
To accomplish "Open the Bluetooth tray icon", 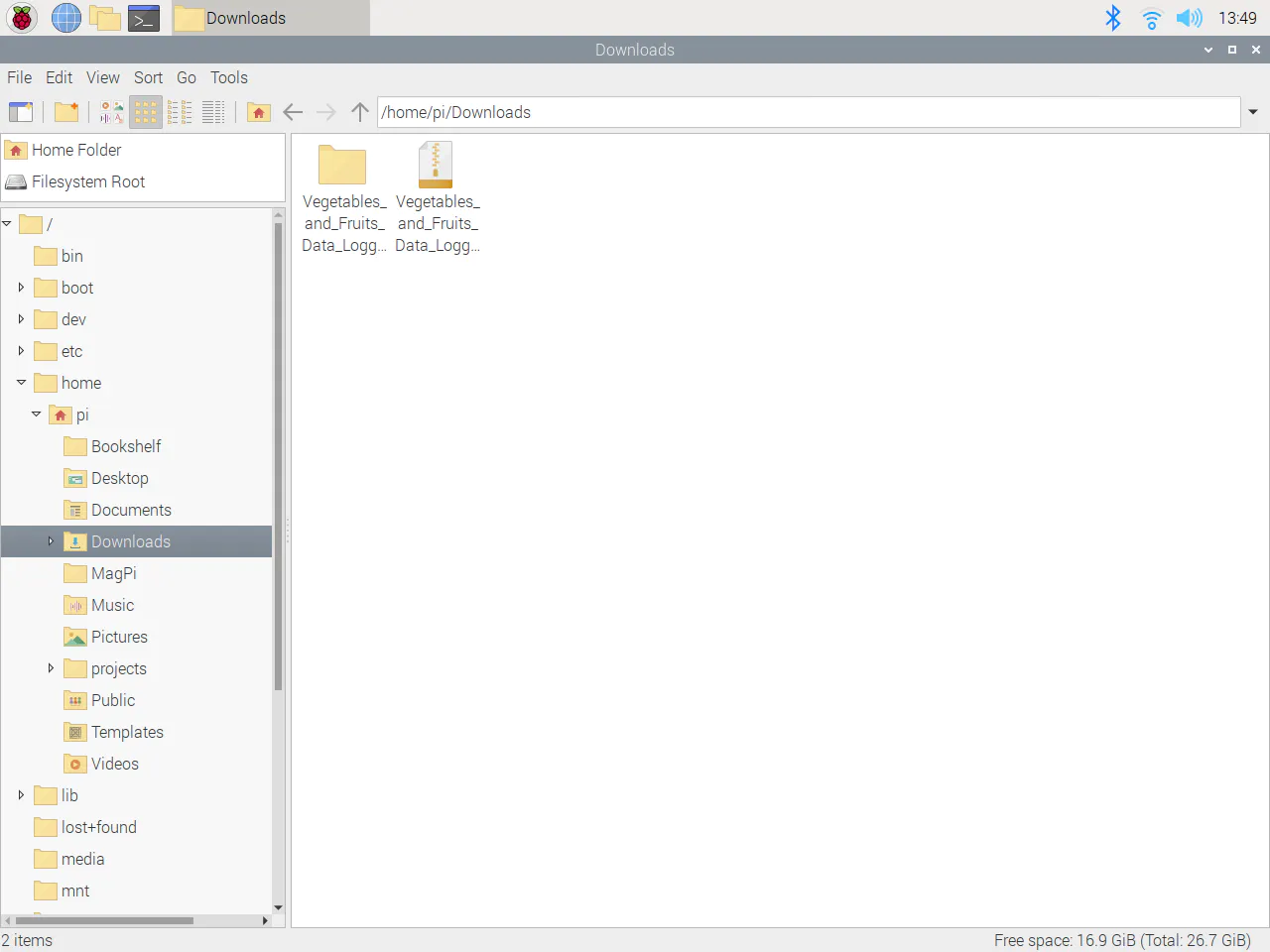I will (x=1113, y=18).
